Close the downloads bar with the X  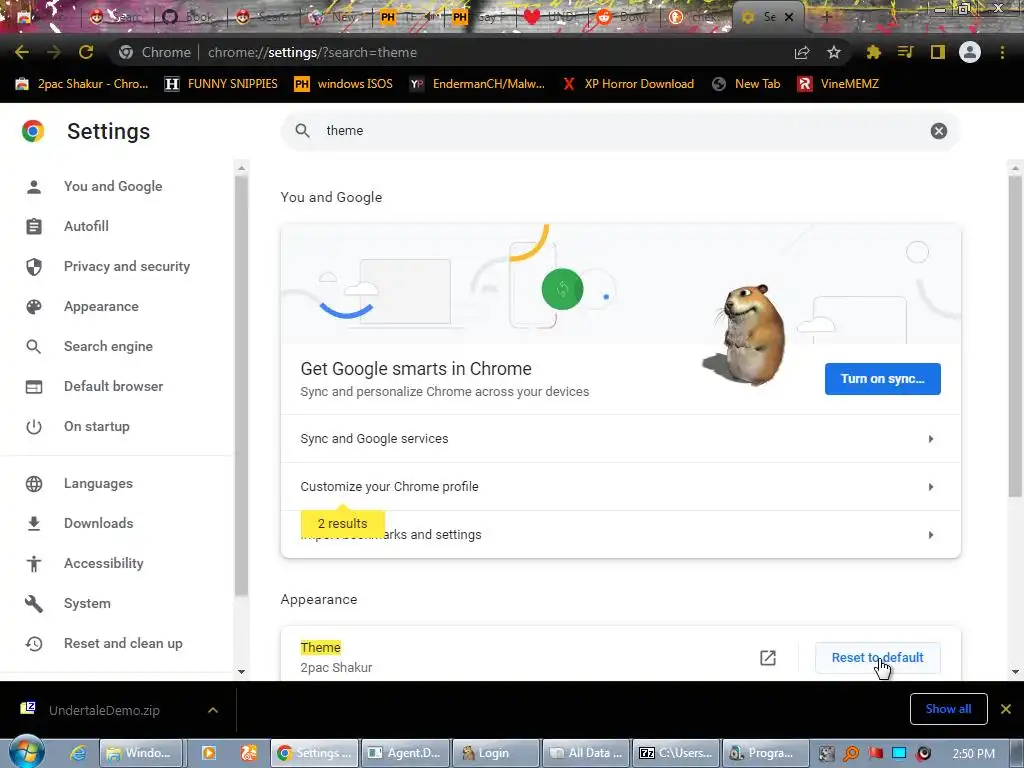coord(1006,709)
